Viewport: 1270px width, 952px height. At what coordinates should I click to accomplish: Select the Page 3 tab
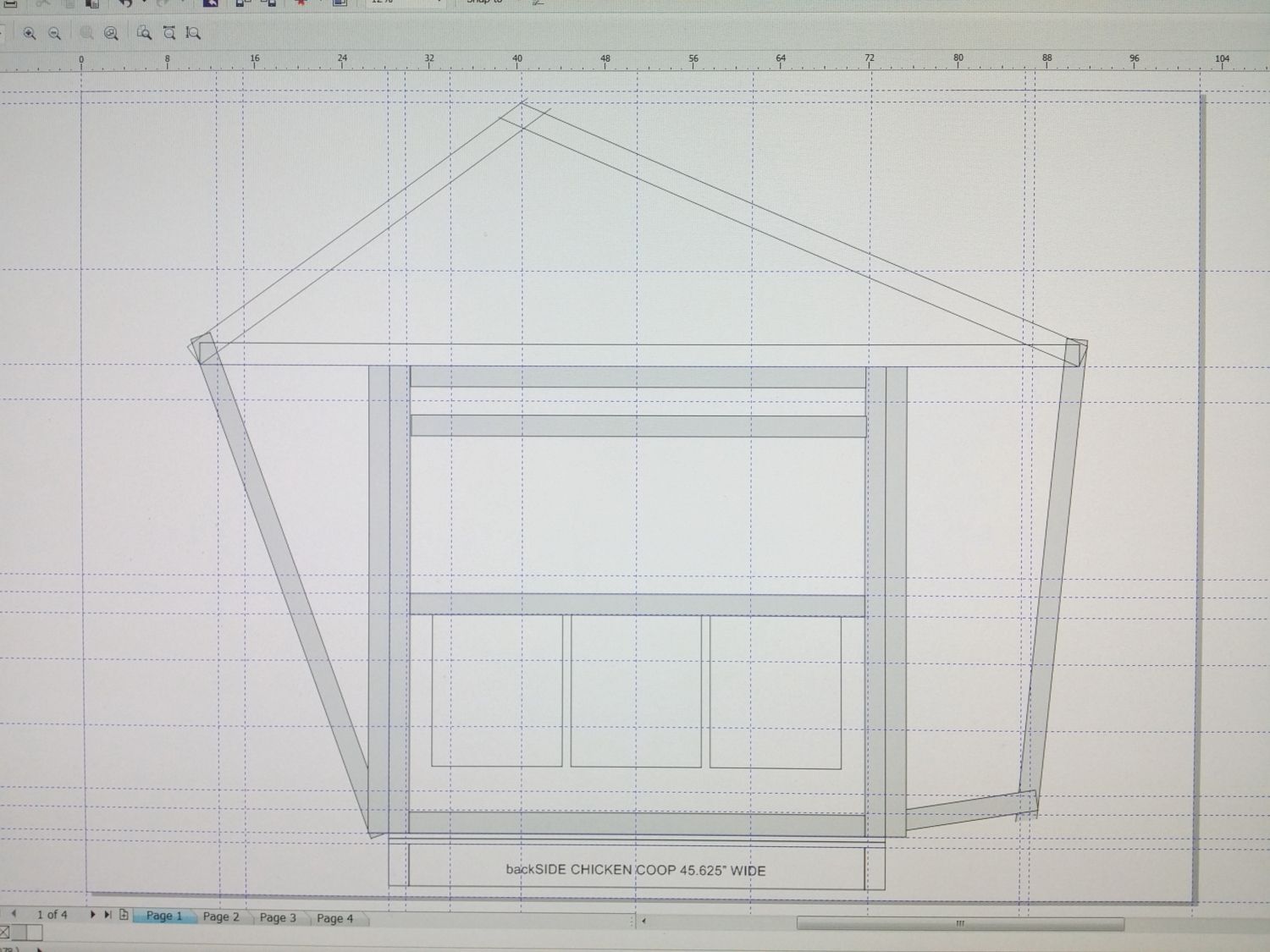pos(278,917)
